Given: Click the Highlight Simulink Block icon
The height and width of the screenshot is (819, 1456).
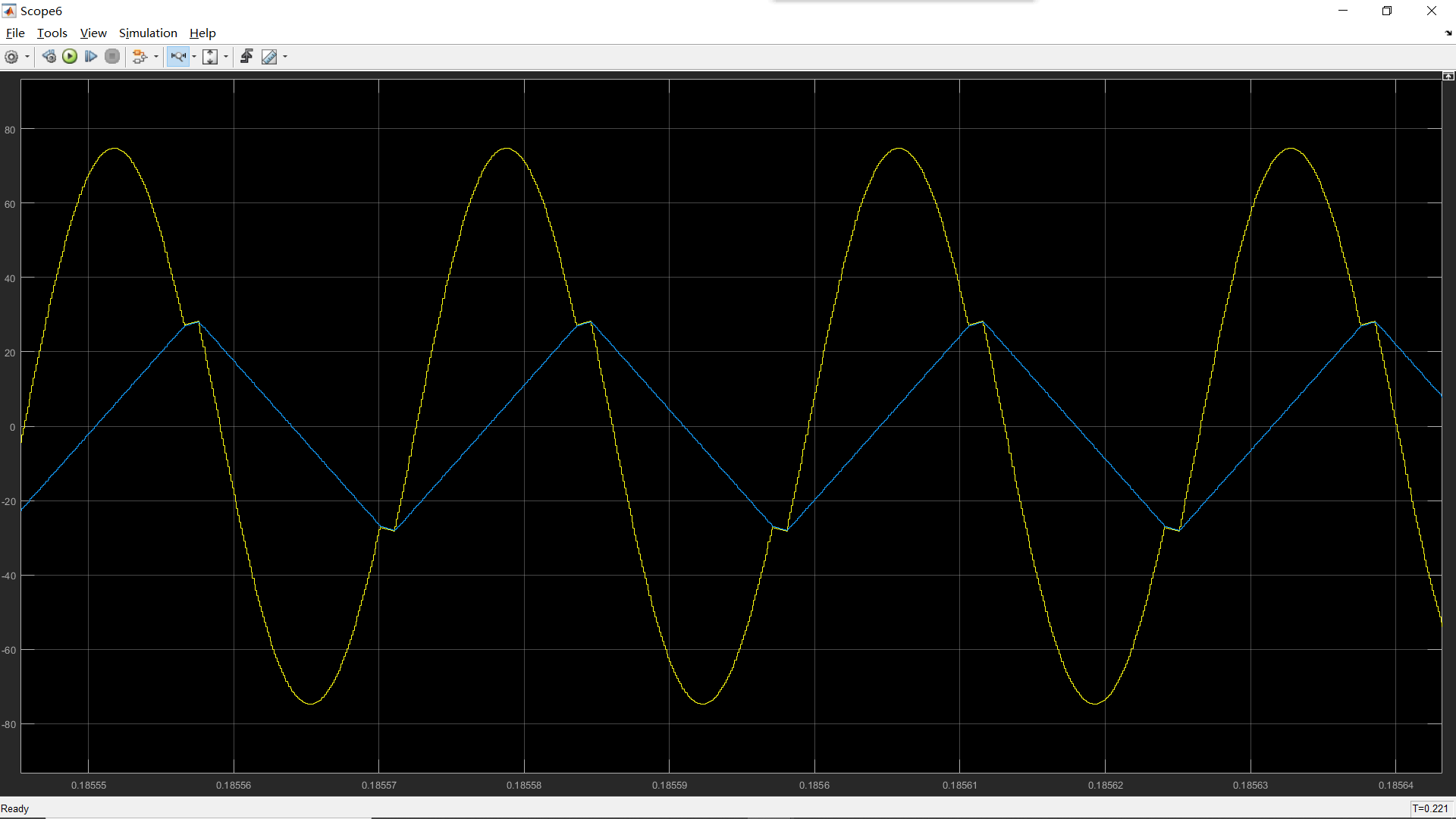Looking at the screenshot, I should point(140,57).
